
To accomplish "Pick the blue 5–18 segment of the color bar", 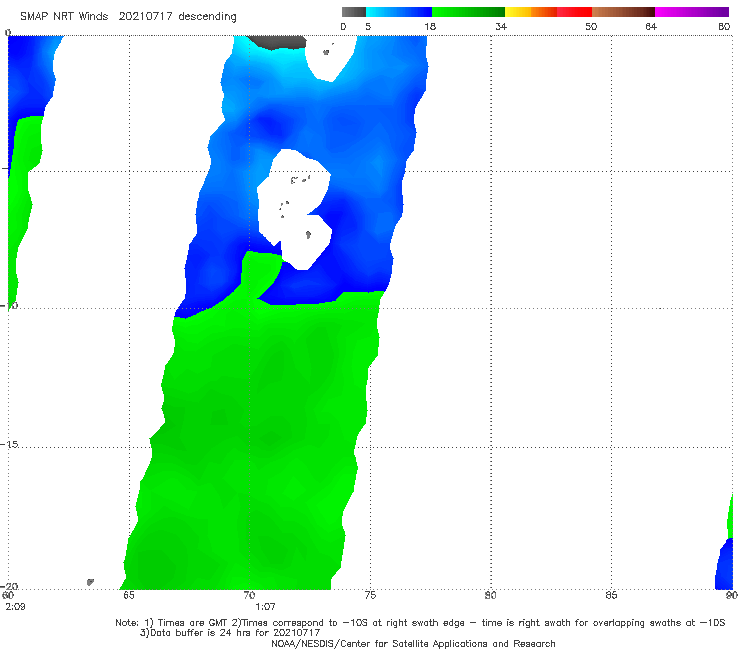I will 399,12.
